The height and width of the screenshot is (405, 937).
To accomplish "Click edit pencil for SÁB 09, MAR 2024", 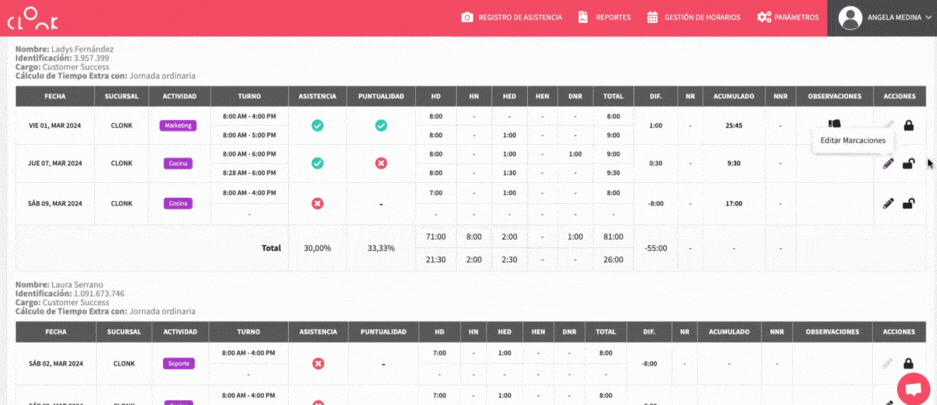I will tap(888, 203).
